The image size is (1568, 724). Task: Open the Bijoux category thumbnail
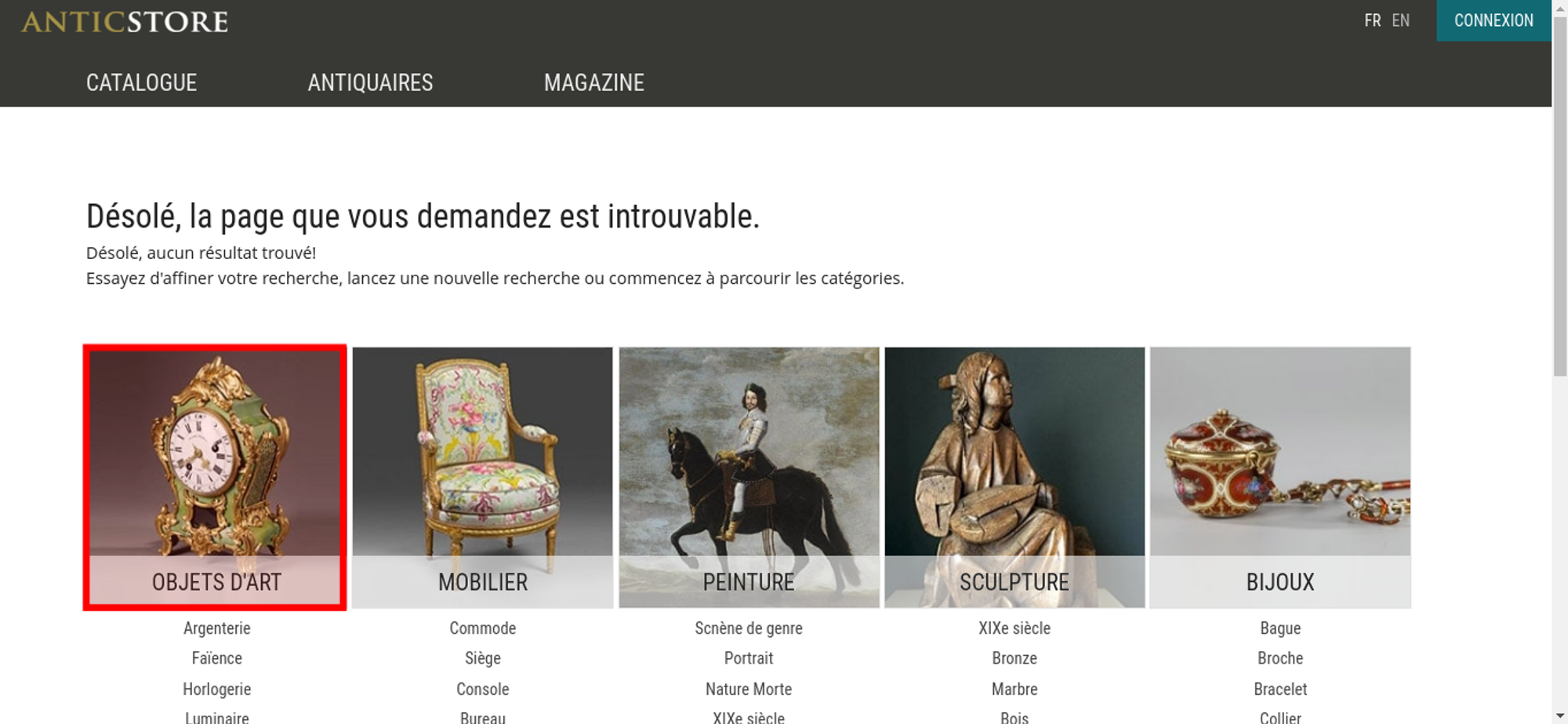point(1280,477)
